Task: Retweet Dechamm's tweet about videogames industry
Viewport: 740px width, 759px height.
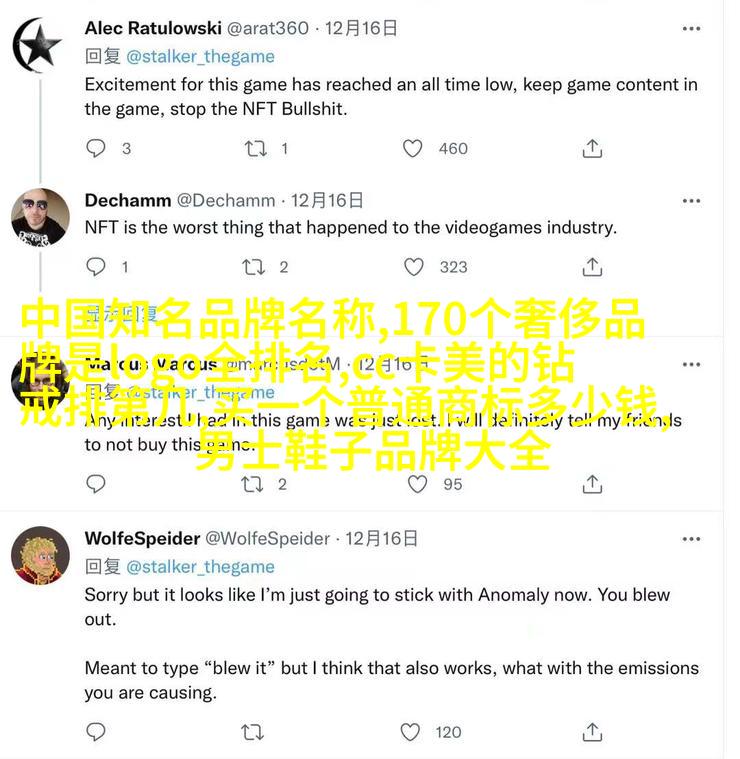Action: click(x=253, y=267)
